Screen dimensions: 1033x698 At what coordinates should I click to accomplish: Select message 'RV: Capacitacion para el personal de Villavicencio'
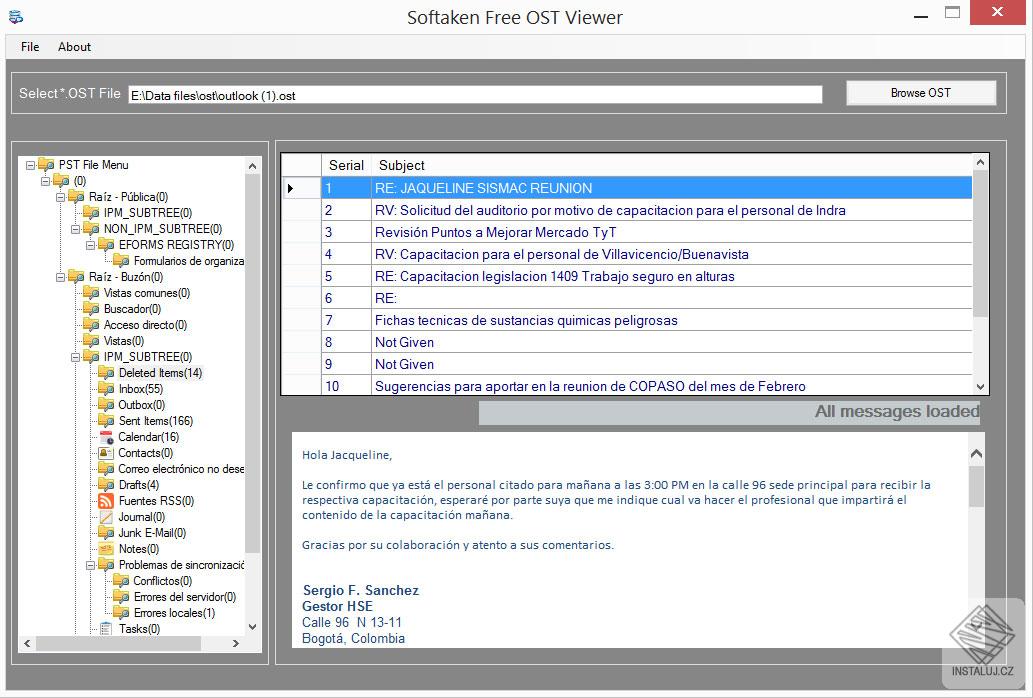coord(561,254)
